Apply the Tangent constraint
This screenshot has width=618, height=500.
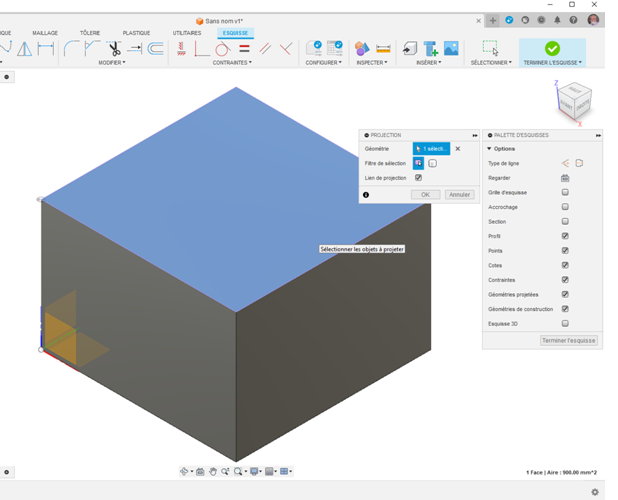223,49
